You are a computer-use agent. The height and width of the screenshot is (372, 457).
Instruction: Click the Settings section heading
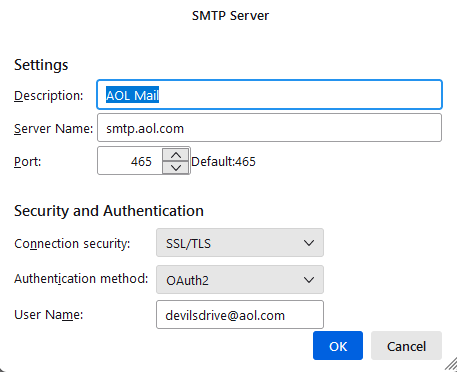[x=41, y=65]
